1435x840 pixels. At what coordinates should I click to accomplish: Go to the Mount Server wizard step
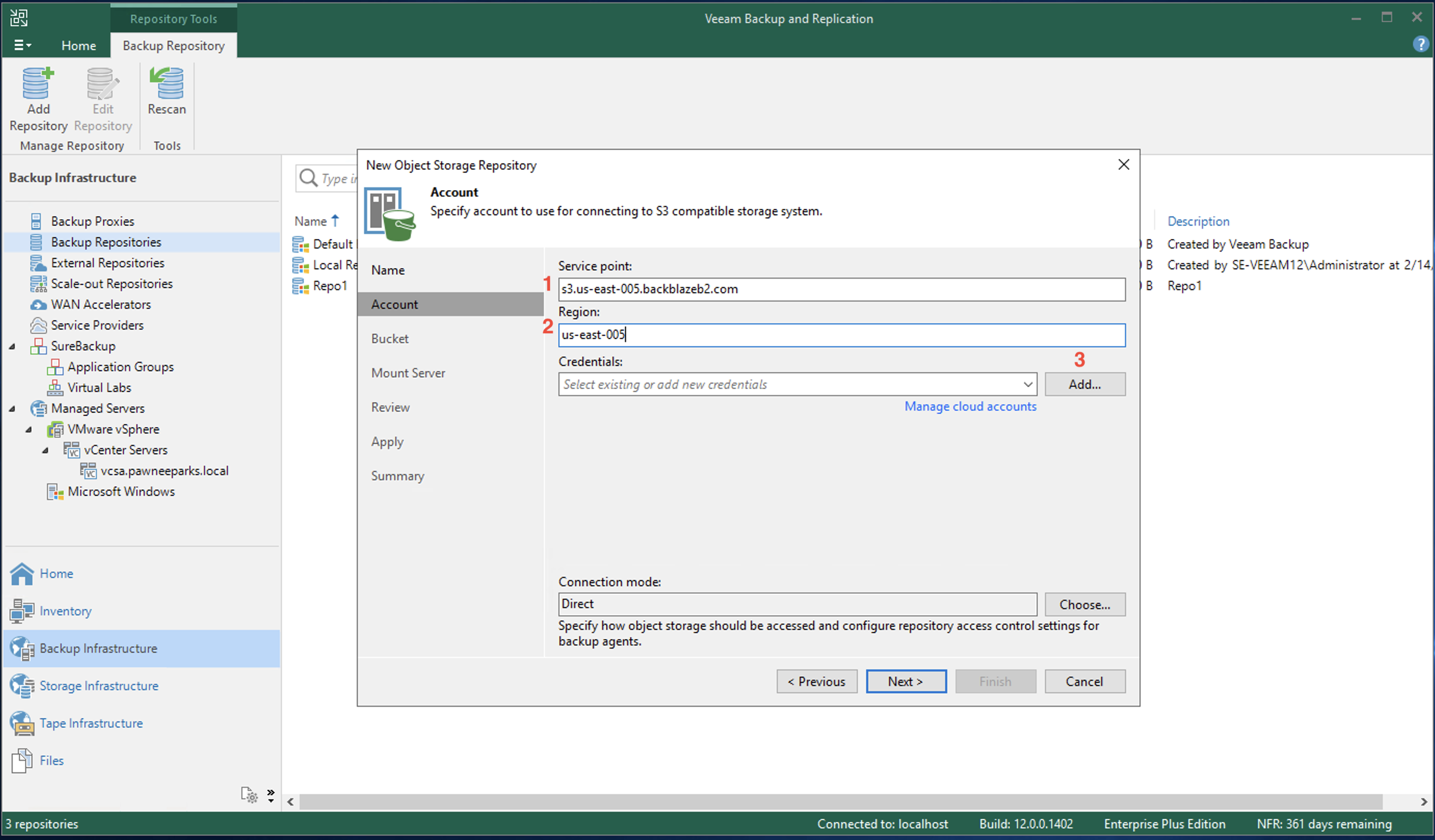click(x=408, y=373)
